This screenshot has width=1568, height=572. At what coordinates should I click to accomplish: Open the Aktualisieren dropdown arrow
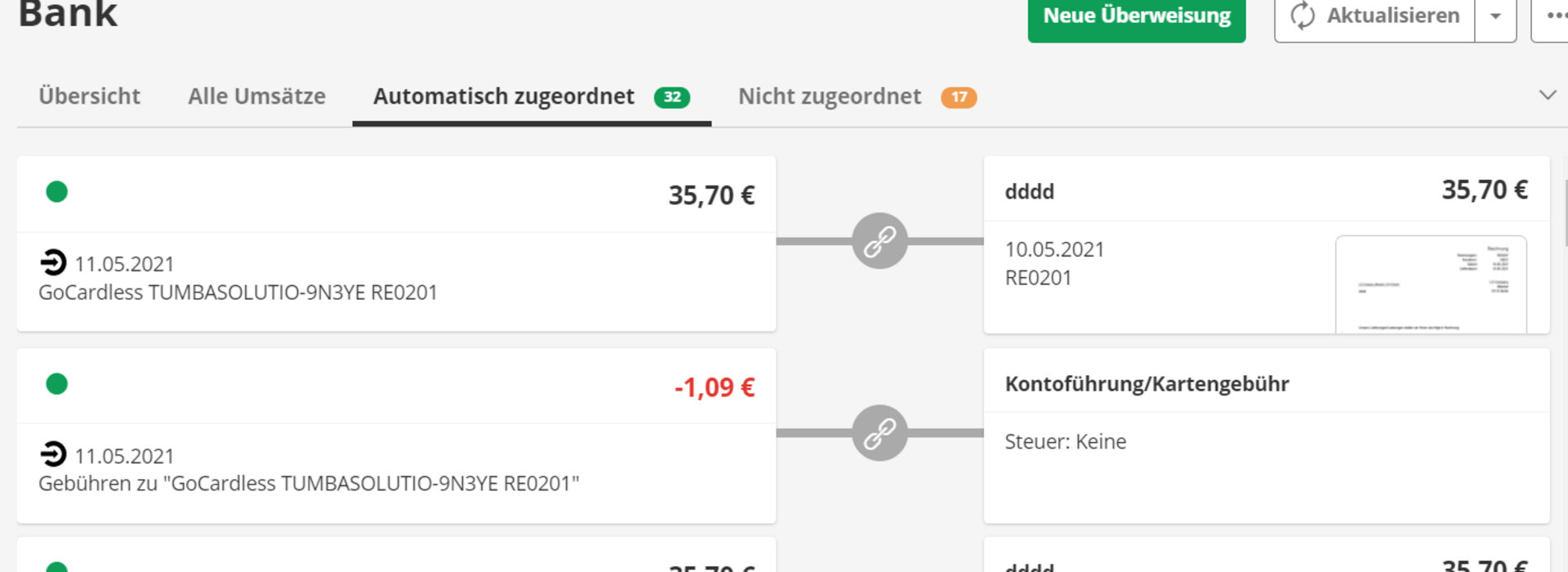point(1495,16)
